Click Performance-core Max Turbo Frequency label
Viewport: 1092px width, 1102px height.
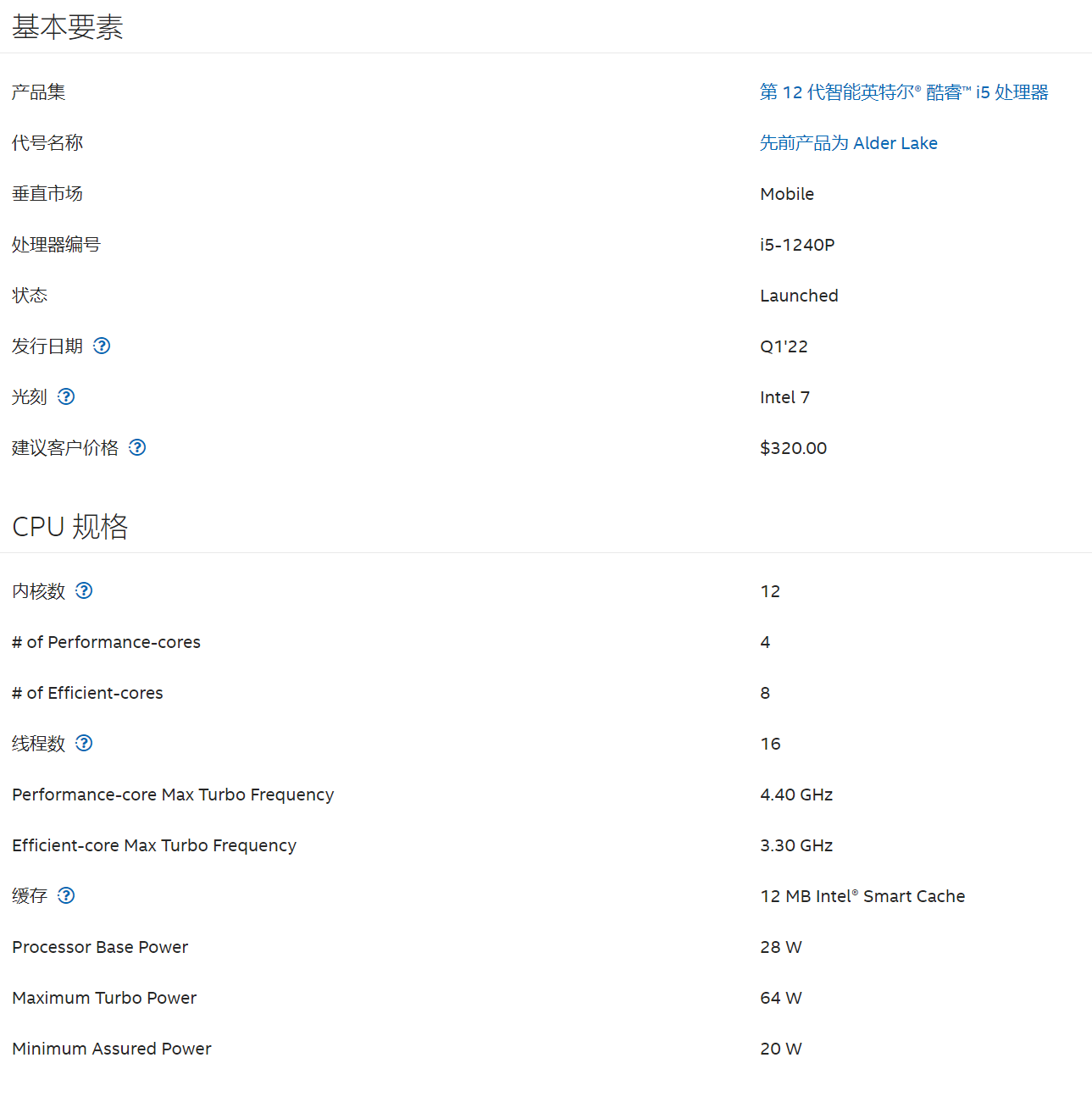[173, 795]
